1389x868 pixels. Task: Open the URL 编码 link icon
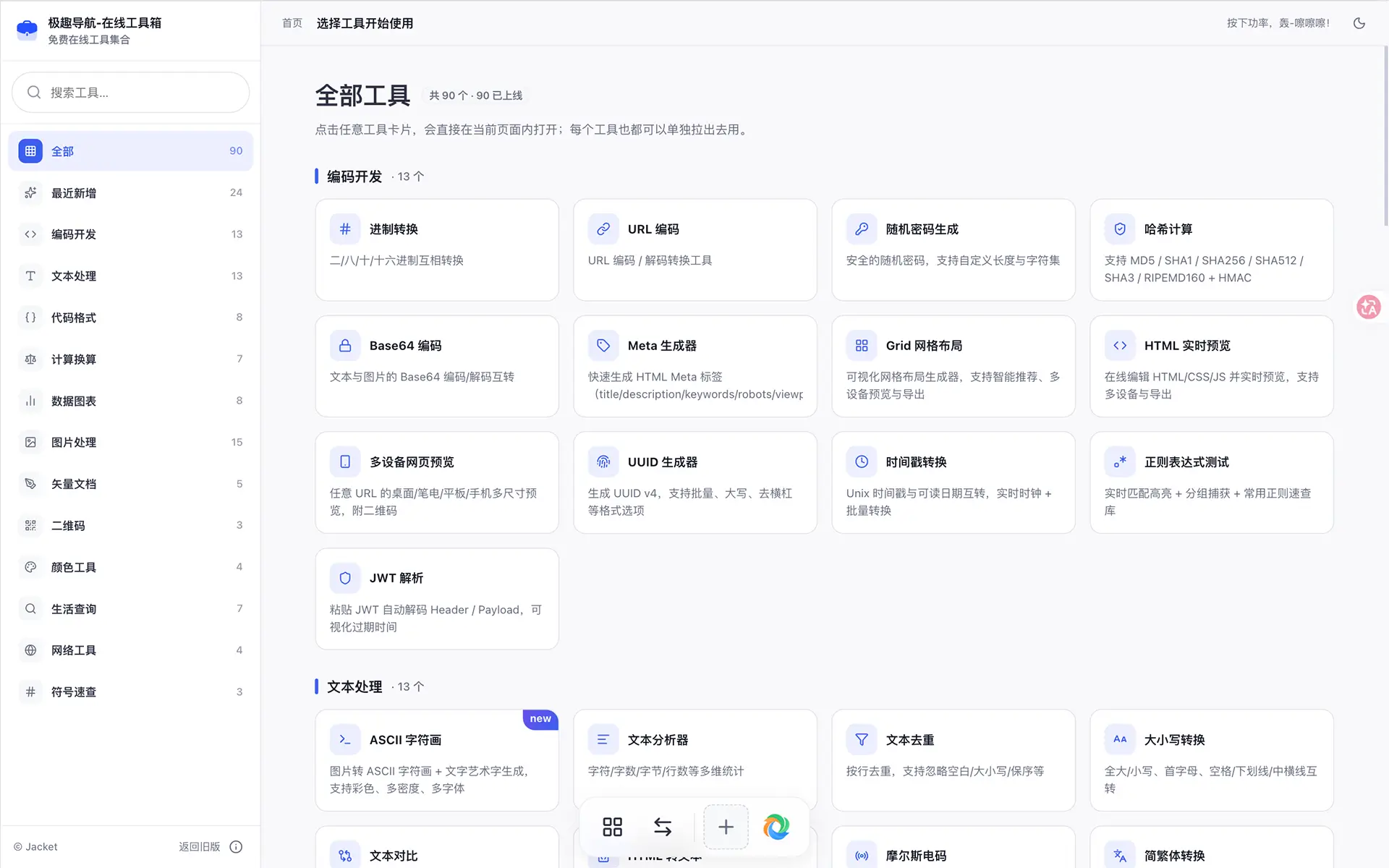[x=603, y=229]
